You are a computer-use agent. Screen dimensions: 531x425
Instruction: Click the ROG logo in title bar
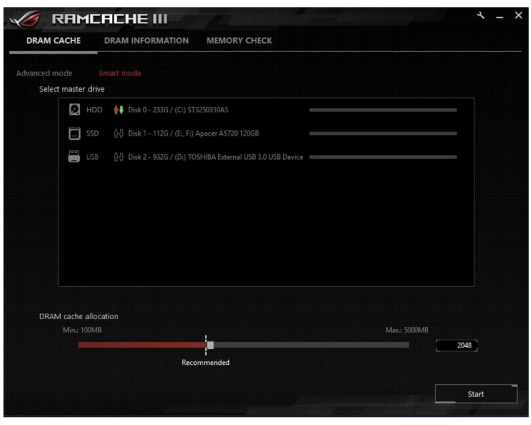(x=25, y=19)
